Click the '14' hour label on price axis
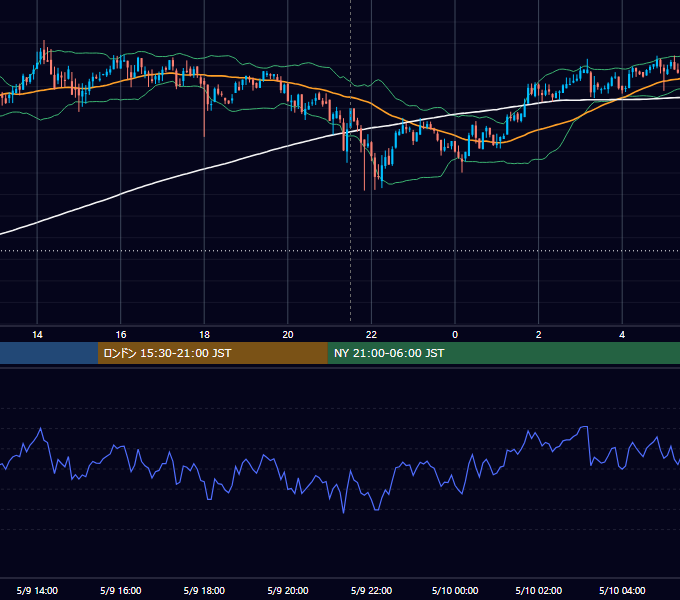This screenshot has height=600, width=680. pyautogui.click(x=37, y=335)
